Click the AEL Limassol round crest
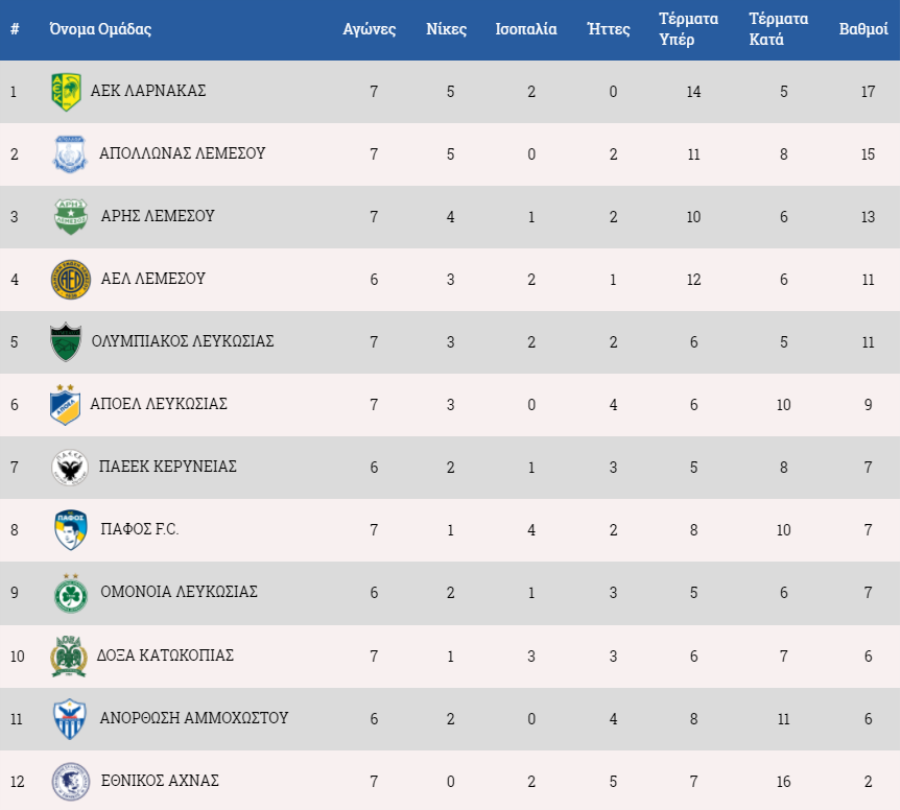Image resolution: width=900 pixels, height=810 pixels. [x=71, y=280]
